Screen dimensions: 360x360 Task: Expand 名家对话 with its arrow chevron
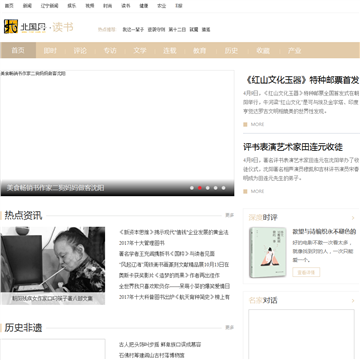click(x=353, y=301)
